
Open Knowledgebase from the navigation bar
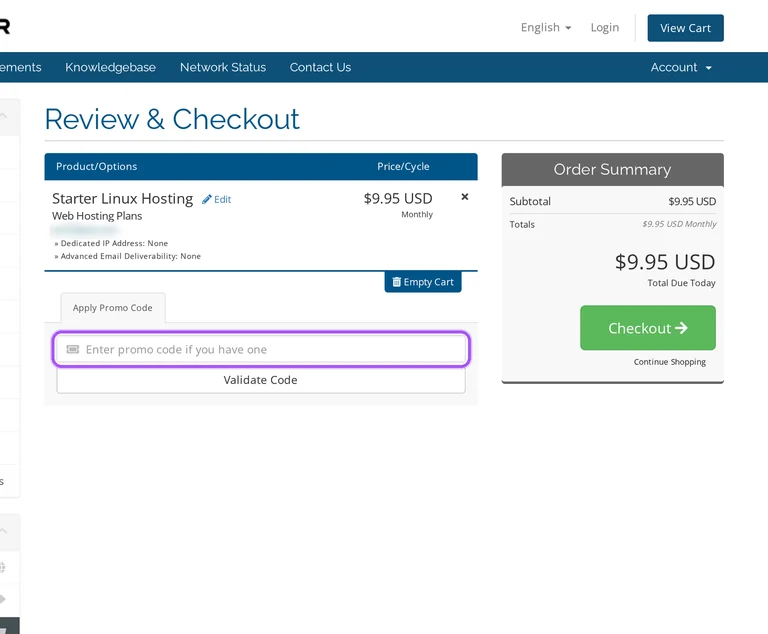pos(110,67)
